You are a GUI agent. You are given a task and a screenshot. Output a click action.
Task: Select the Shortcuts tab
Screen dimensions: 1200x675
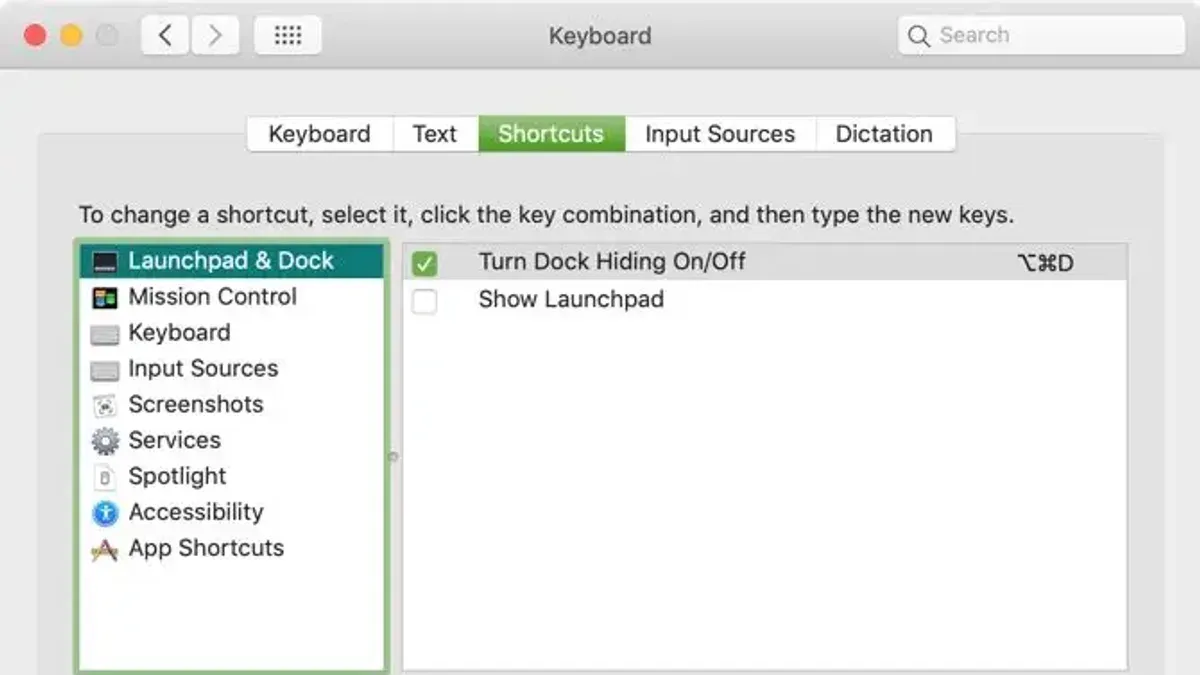(552, 134)
